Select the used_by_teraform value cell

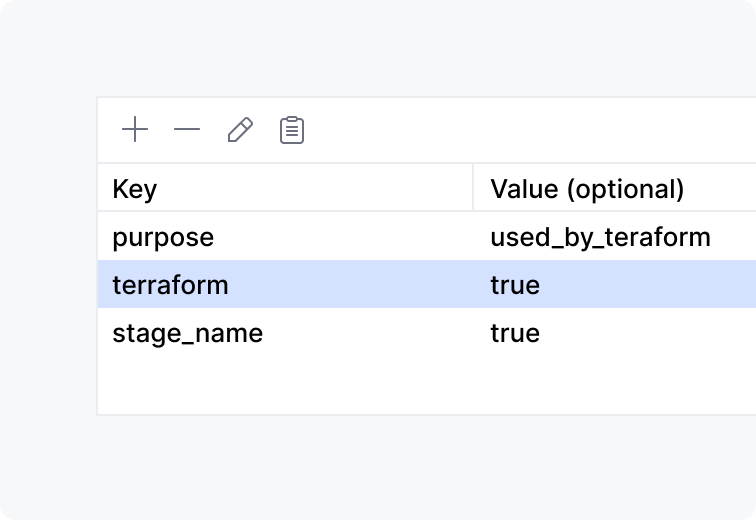click(x=600, y=237)
